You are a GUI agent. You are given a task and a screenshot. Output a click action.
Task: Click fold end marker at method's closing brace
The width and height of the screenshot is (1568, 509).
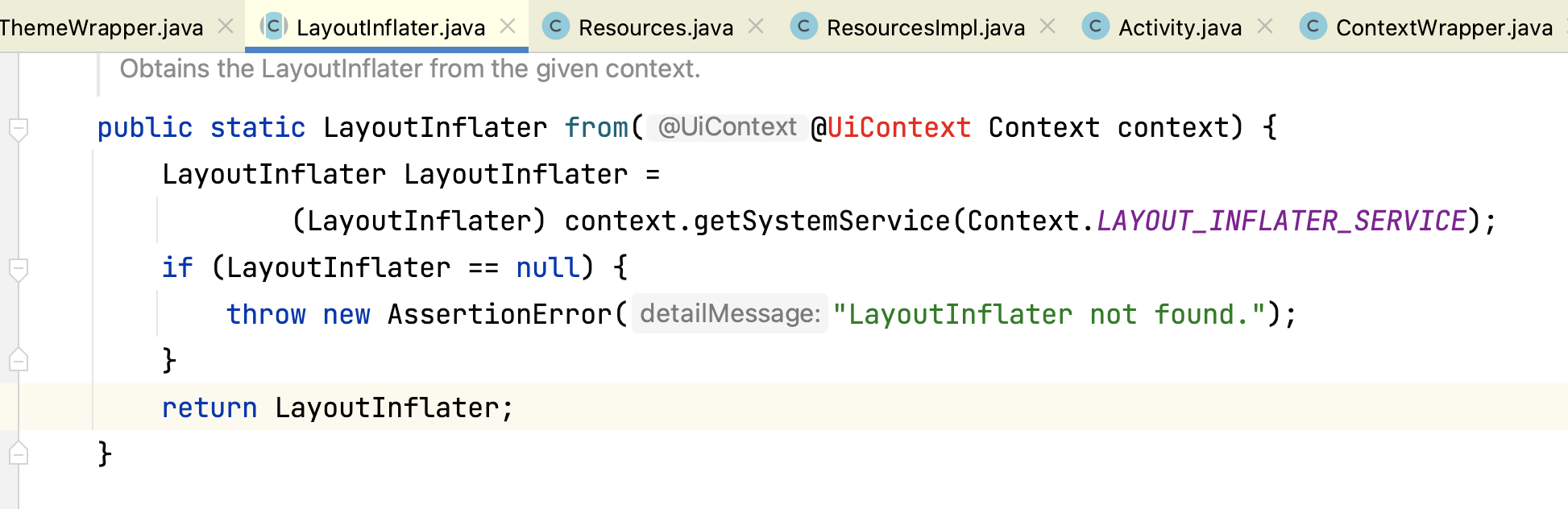[x=19, y=454]
